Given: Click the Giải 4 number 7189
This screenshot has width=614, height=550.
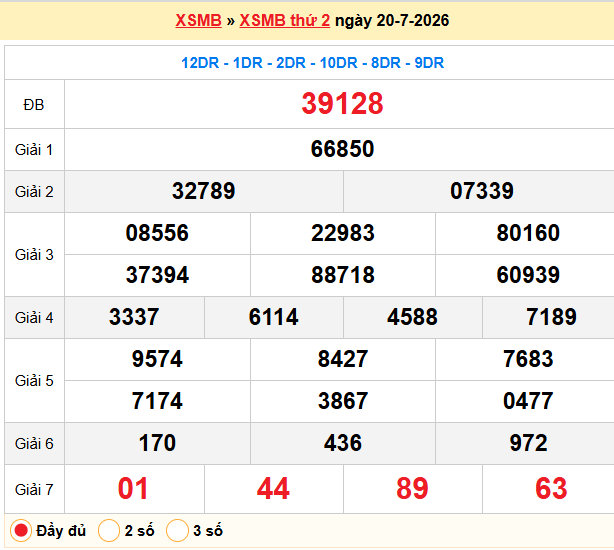Looking at the screenshot, I should 551,317.
